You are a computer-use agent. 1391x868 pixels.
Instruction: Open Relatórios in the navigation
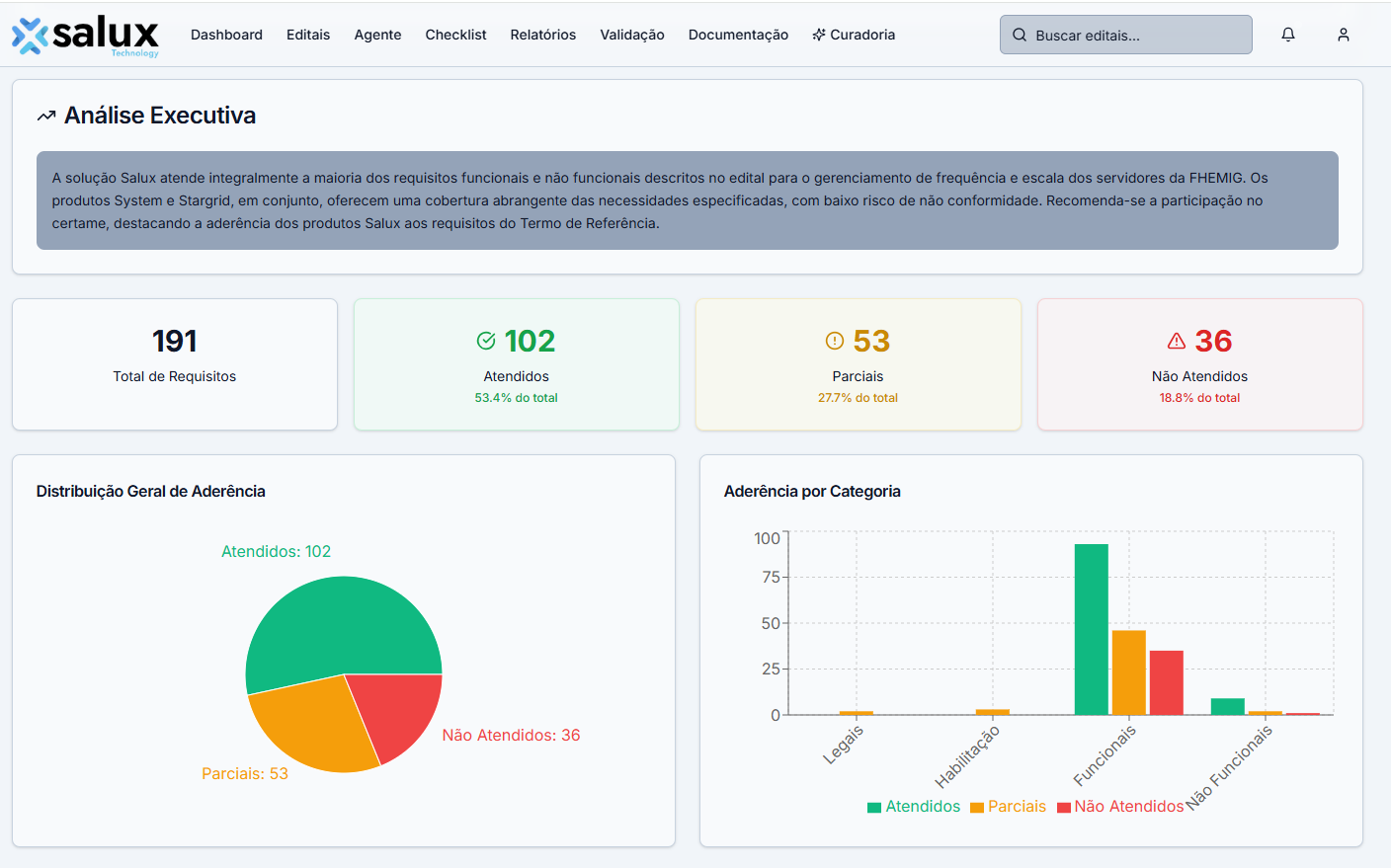(x=543, y=35)
